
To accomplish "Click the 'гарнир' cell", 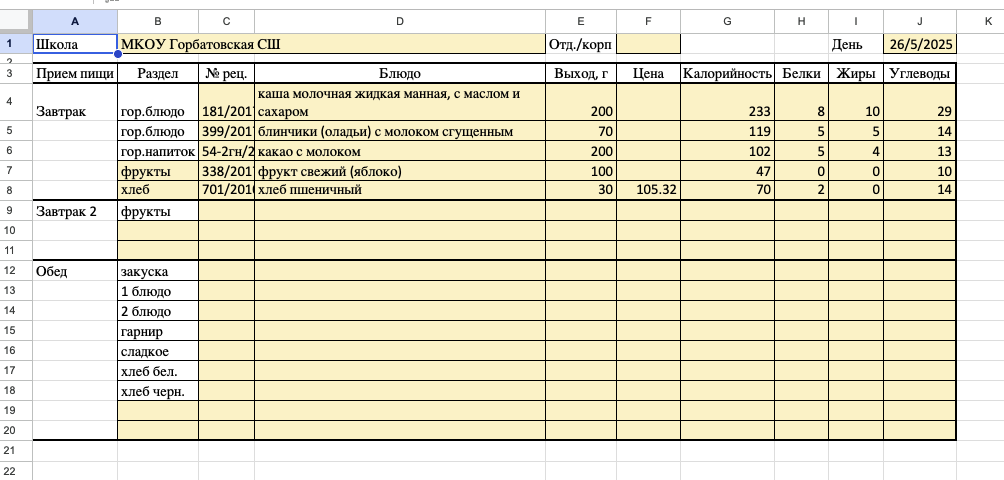I will (158, 331).
